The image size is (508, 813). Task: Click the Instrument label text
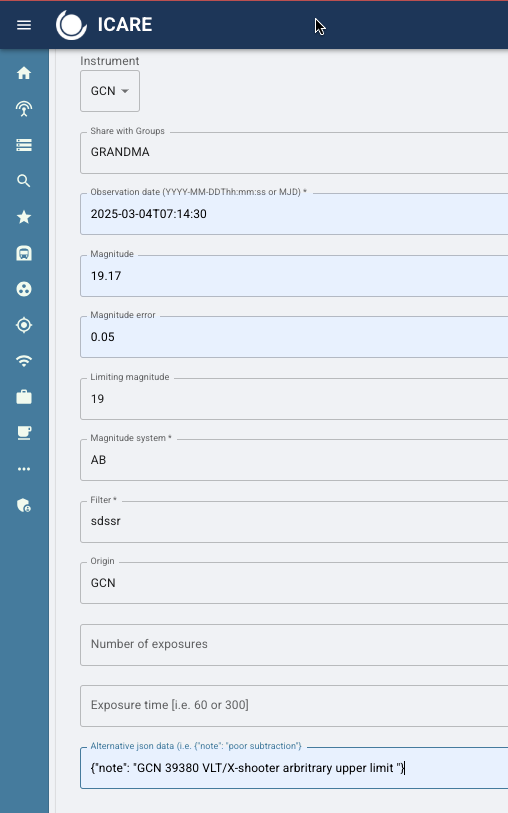(109, 61)
